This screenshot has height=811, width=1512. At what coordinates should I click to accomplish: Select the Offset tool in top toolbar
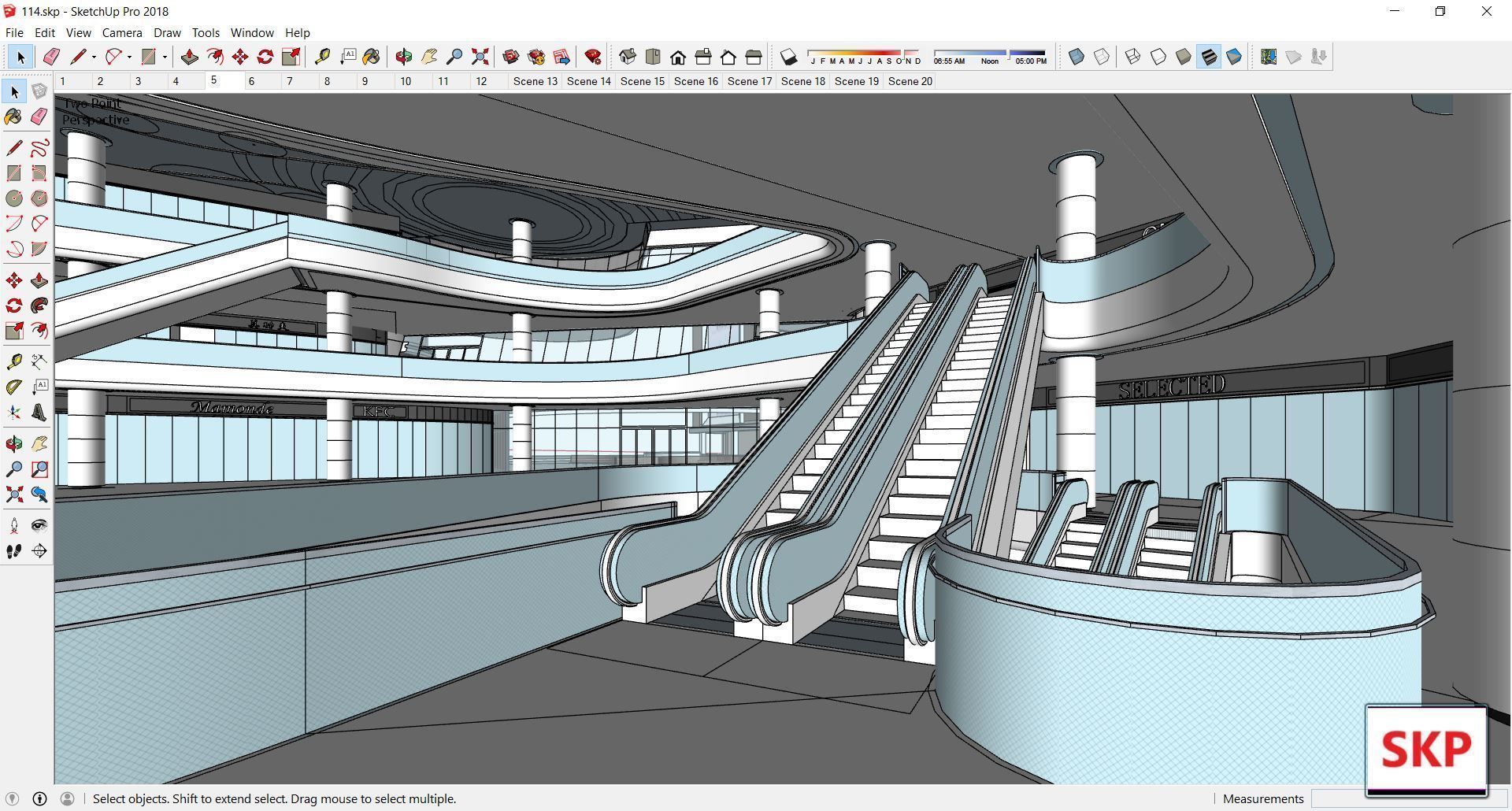click(214, 57)
